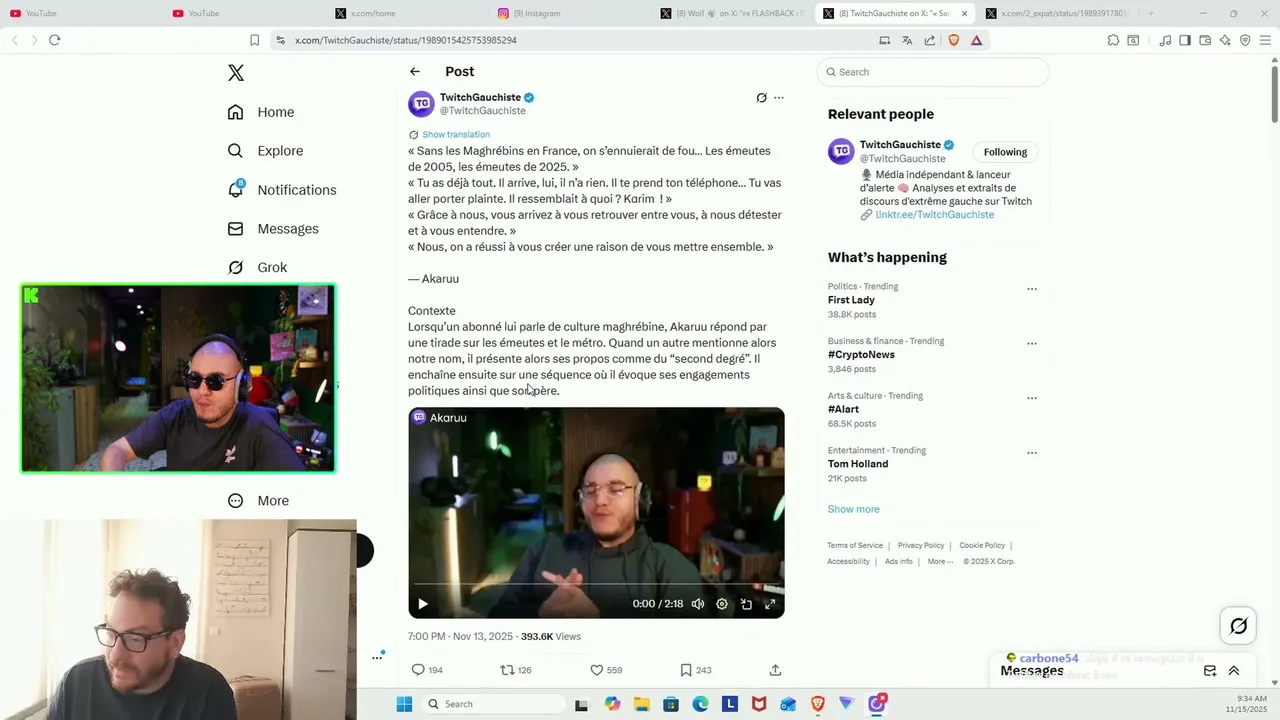The width and height of the screenshot is (1280, 720).
Task: Expand the Messages drawer
Action: [1234, 671]
